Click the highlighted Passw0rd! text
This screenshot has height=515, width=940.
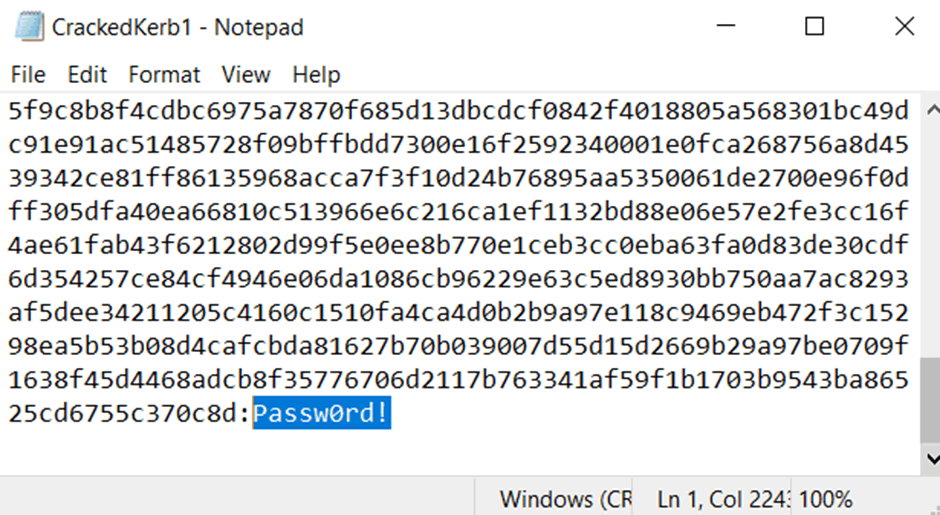coord(322,412)
